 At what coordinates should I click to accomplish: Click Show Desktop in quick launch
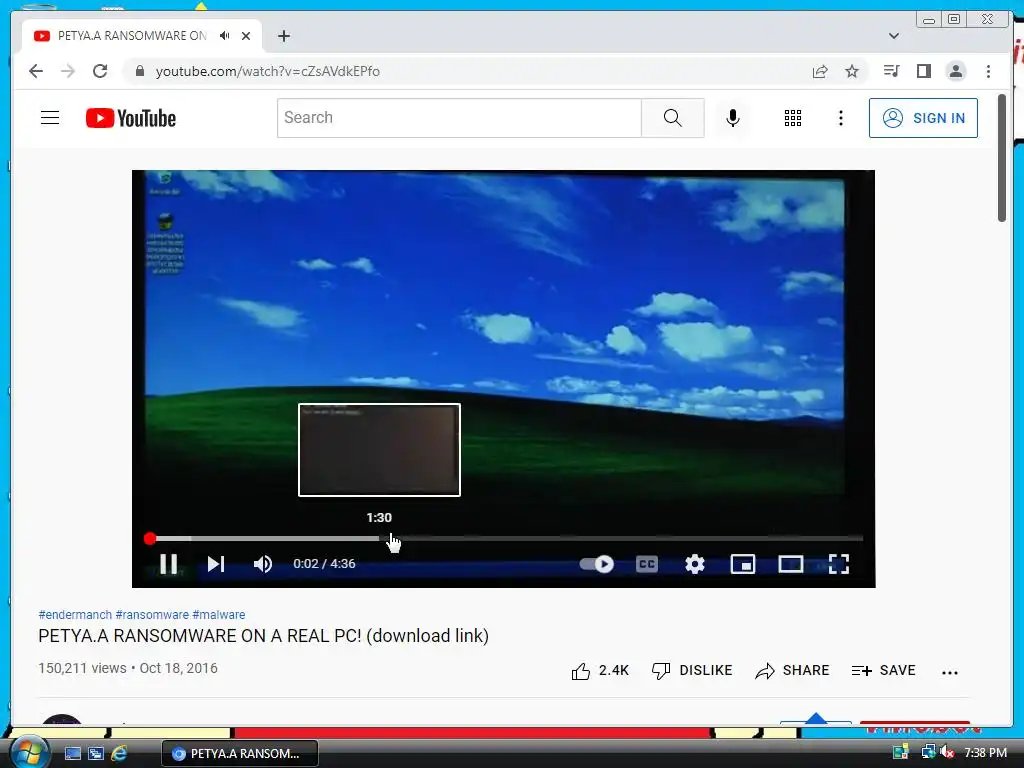coord(73,754)
